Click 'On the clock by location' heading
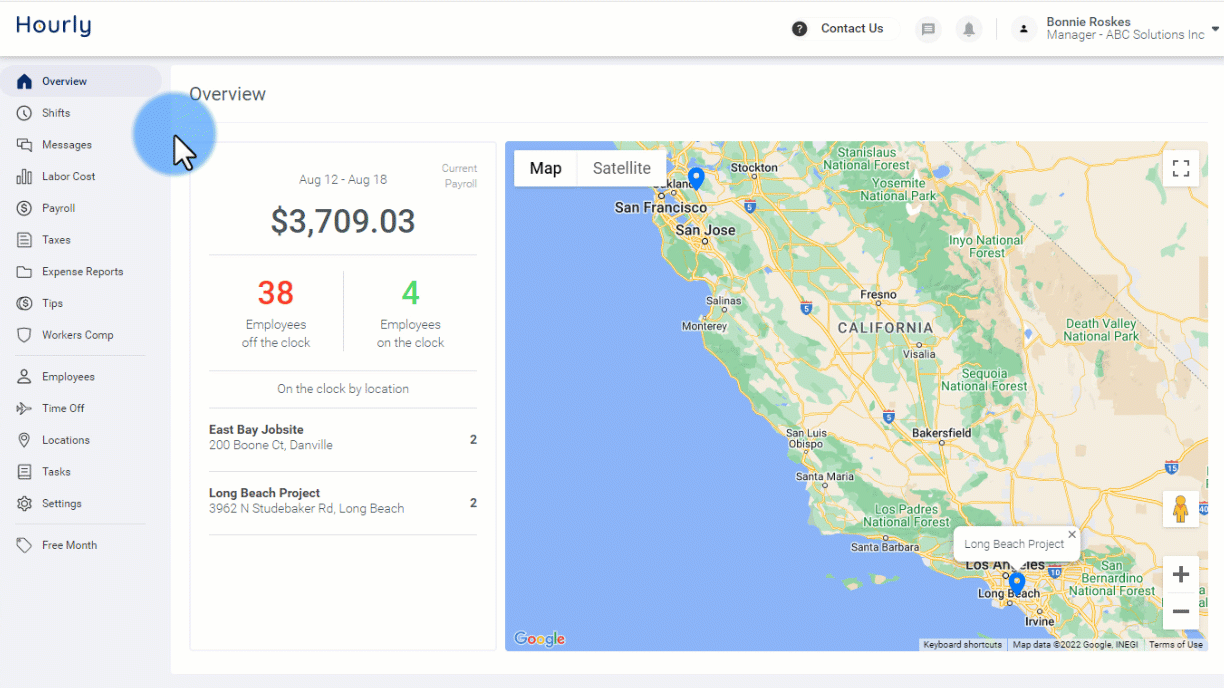The image size is (1224, 688). (x=343, y=389)
